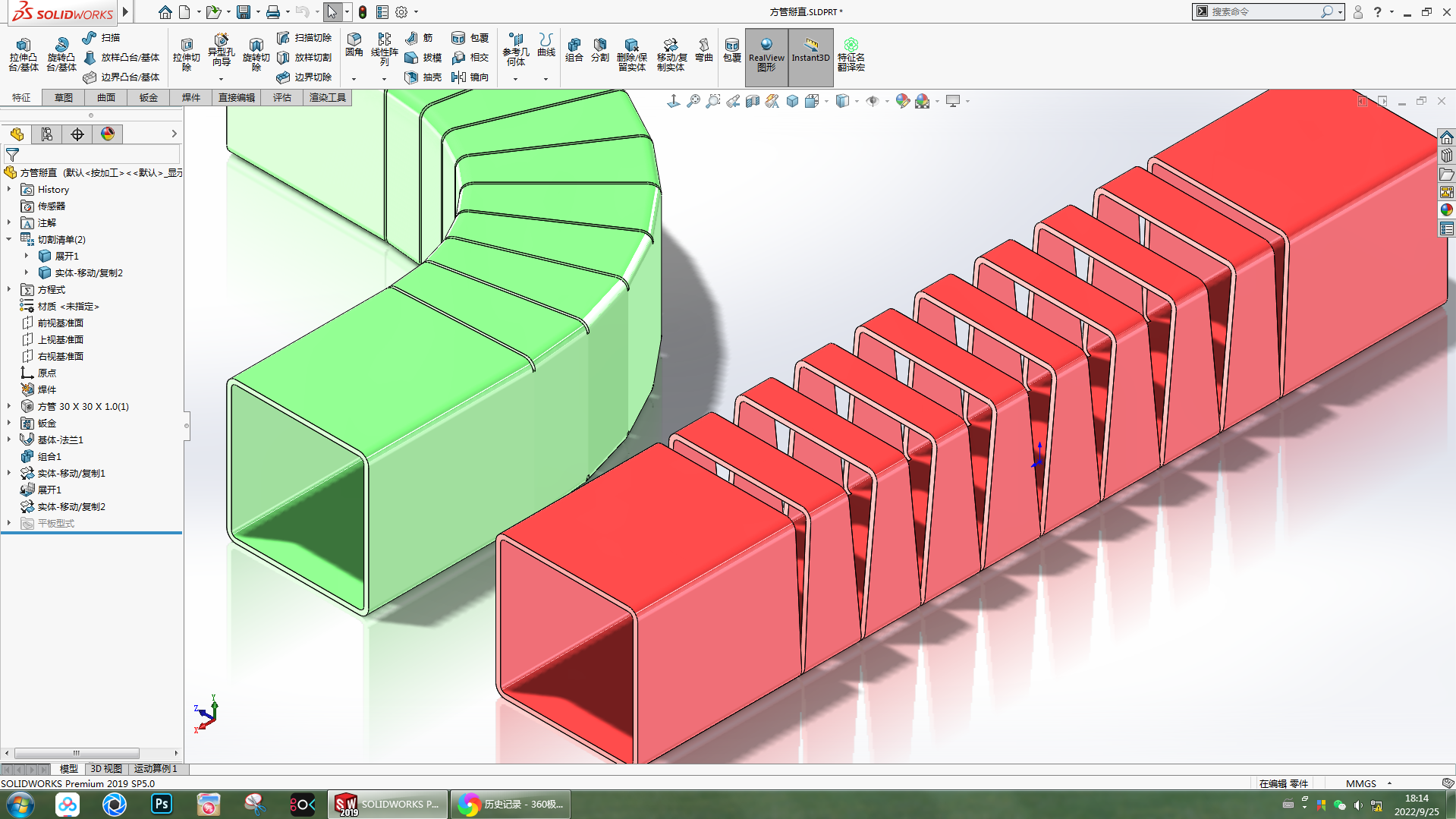Viewport: 1456px width, 819px height.
Task: Open the DisplayManager color-ball tab
Action: pos(108,134)
